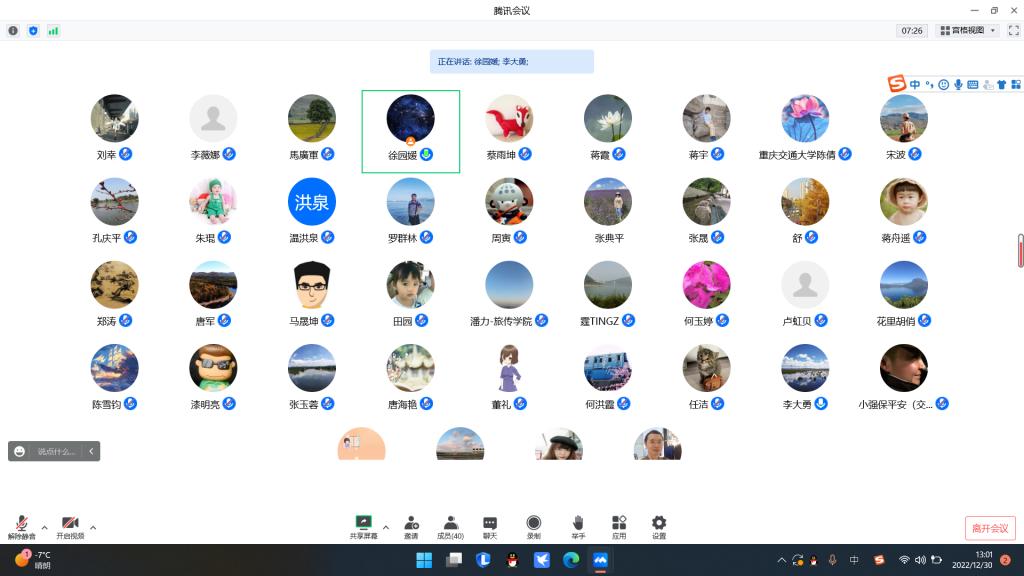Open the apps (应用) panel
The width and height of the screenshot is (1024, 576).
tap(619, 526)
